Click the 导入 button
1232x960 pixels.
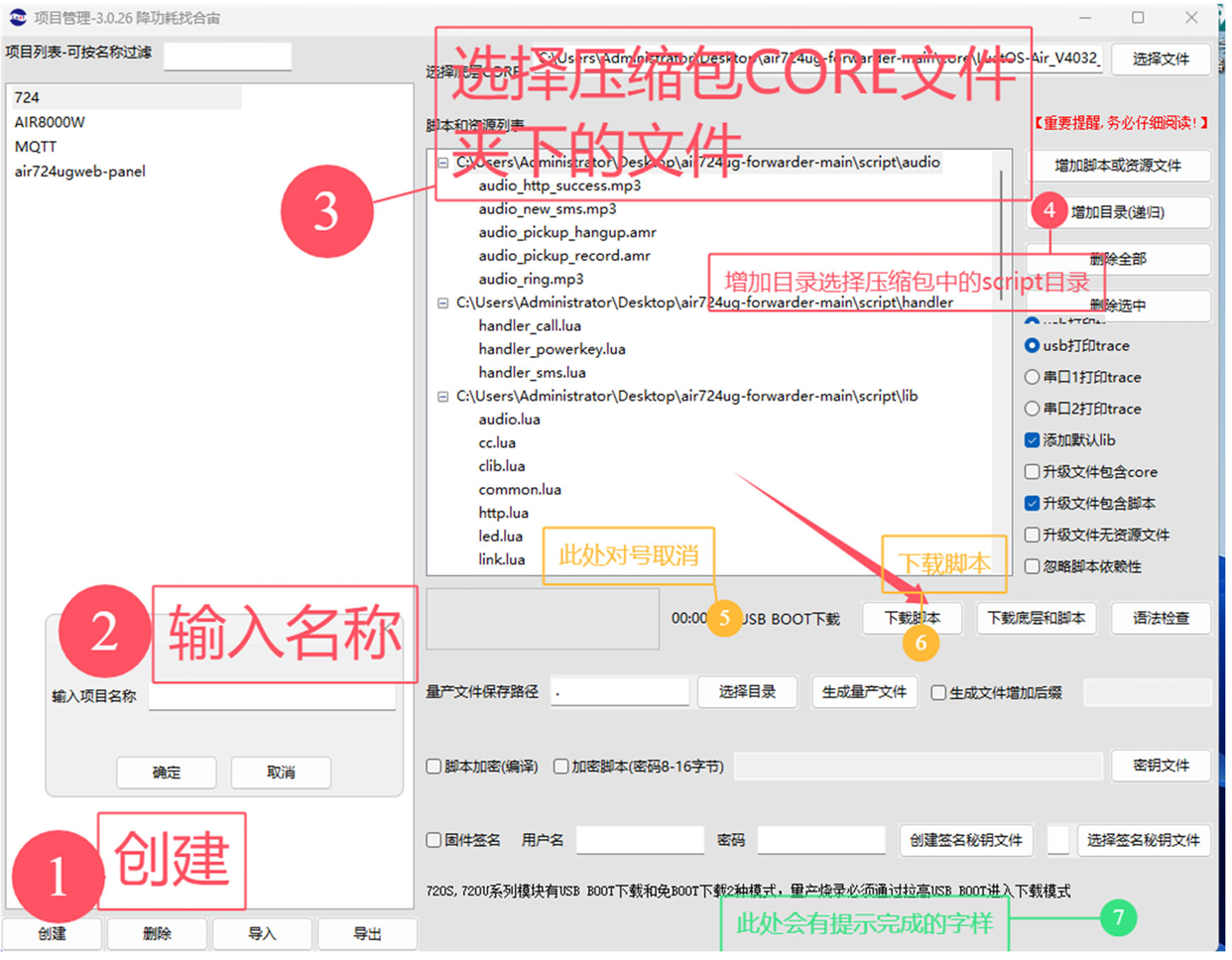(x=262, y=933)
